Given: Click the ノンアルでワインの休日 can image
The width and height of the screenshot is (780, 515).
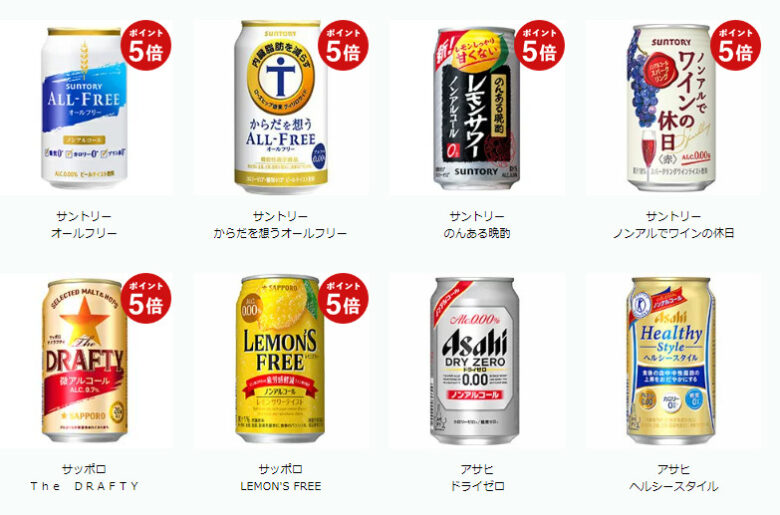Looking at the screenshot, I should pyautogui.click(x=671, y=107).
